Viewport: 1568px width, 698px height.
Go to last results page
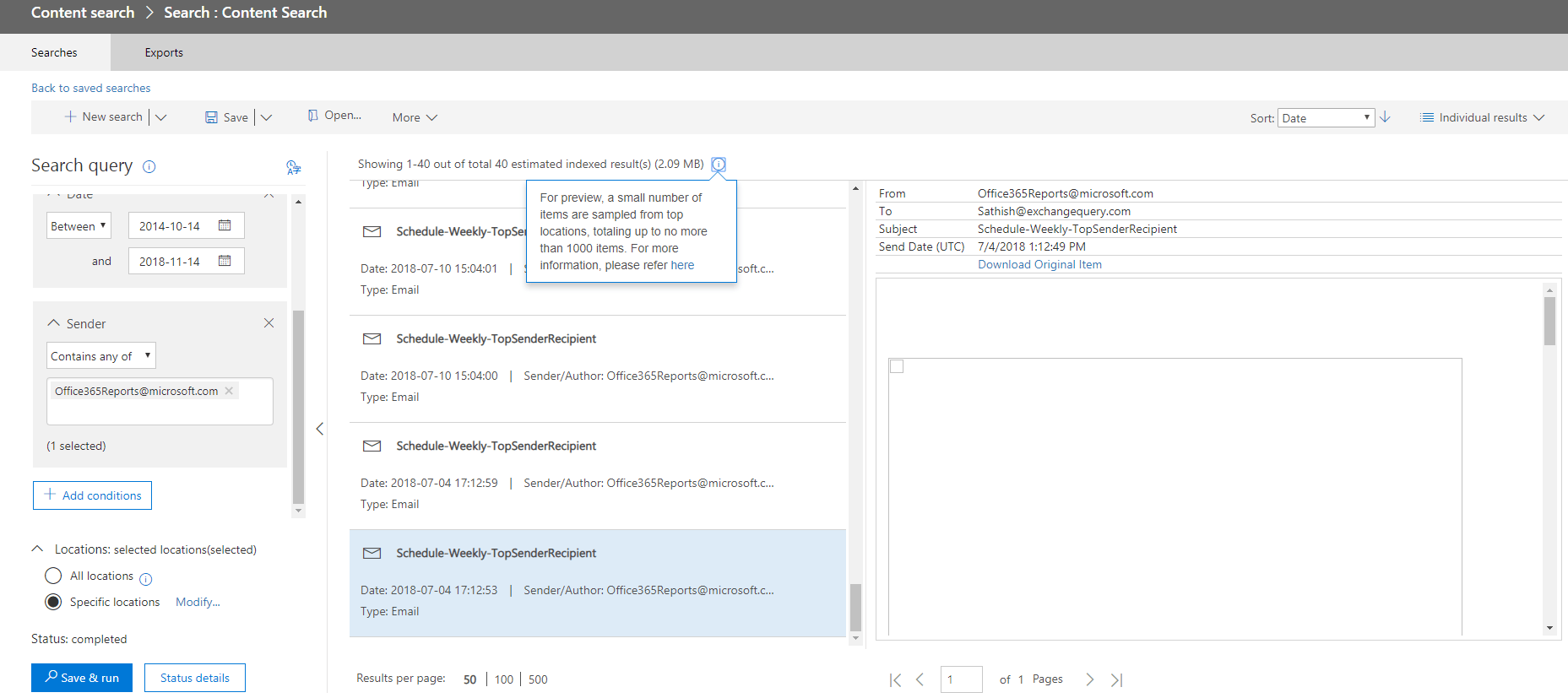pos(1116,679)
